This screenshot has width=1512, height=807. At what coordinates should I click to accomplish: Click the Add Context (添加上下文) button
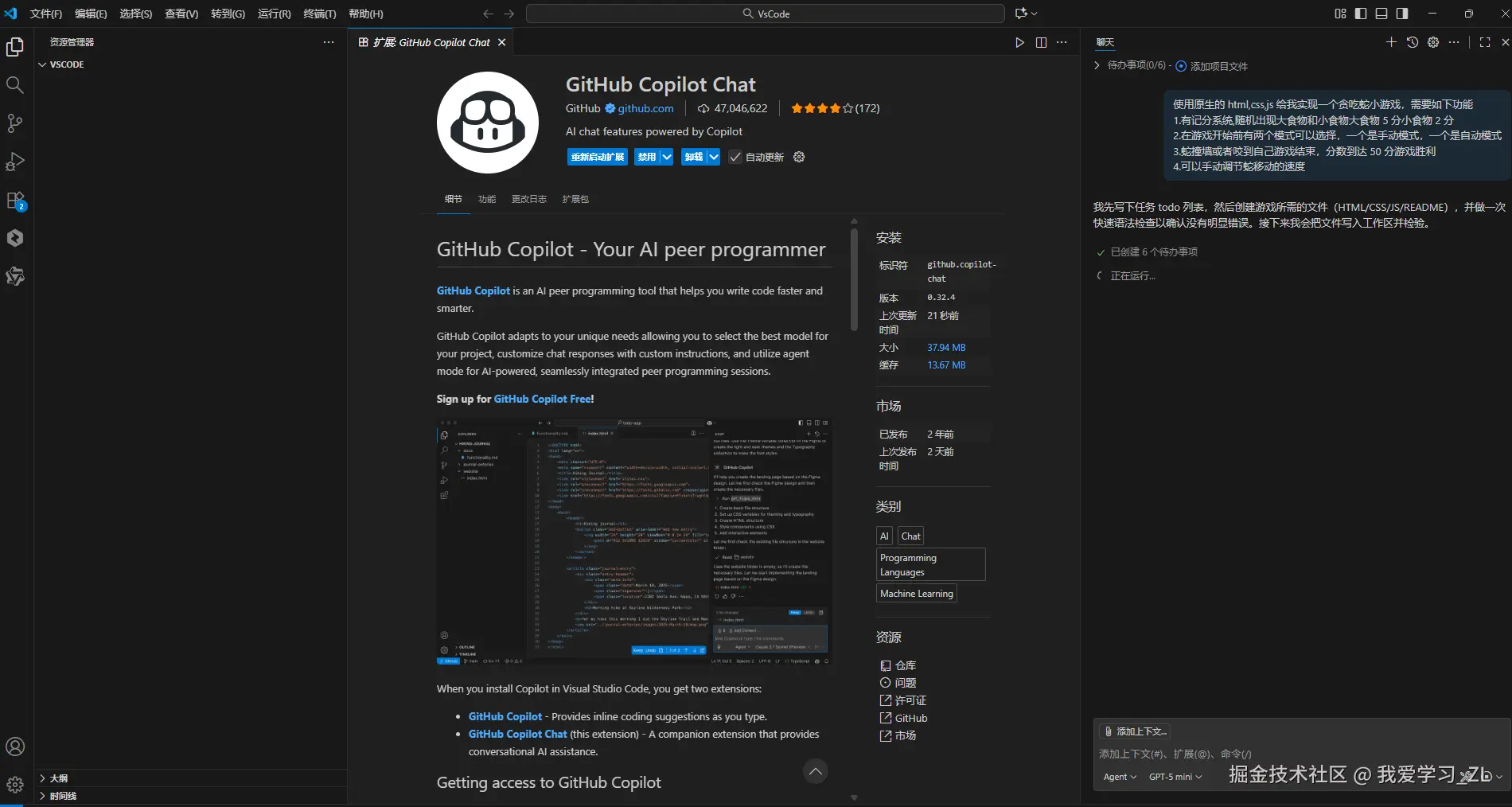[1135, 731]
